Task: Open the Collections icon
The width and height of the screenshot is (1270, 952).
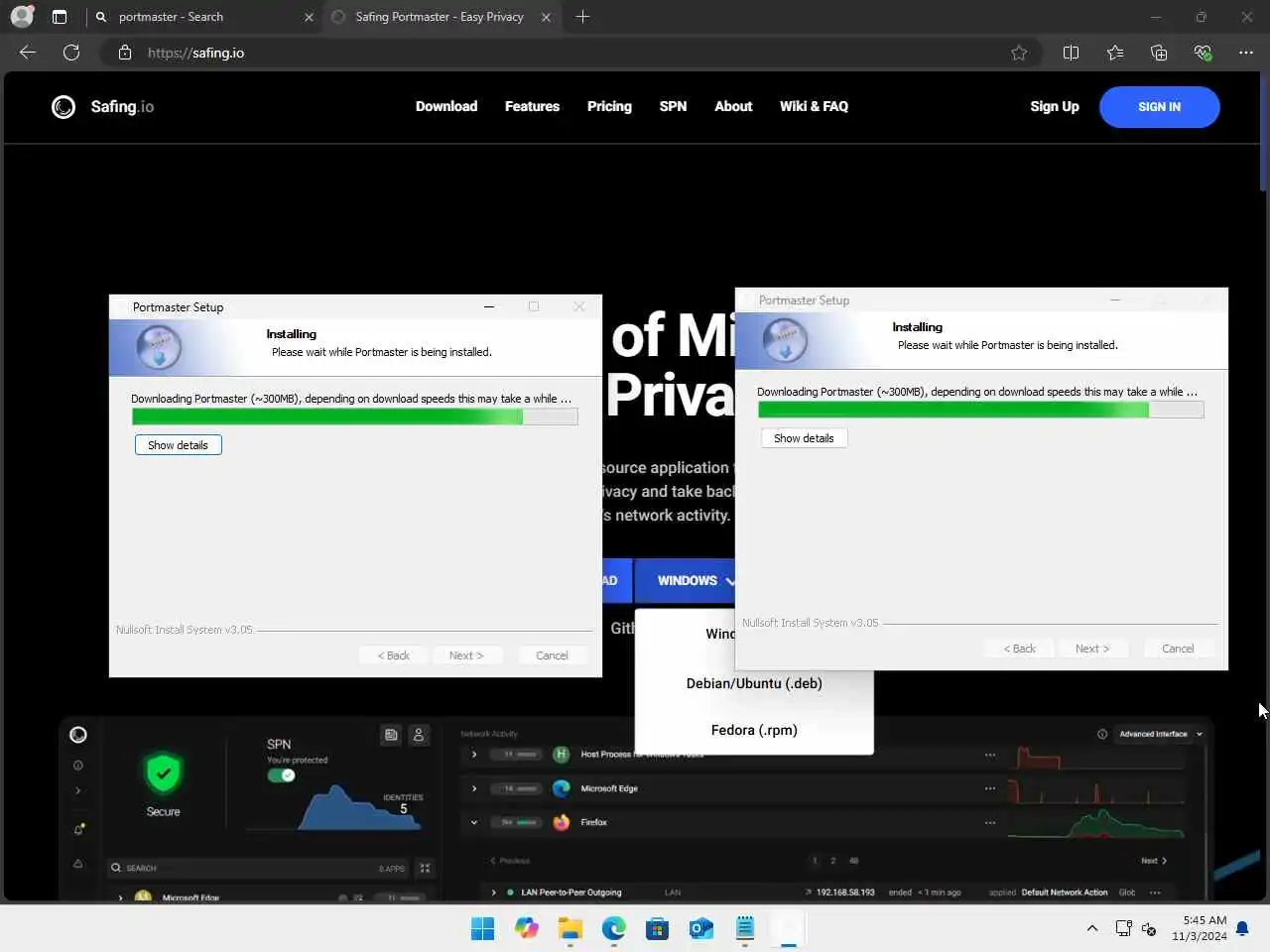Action: coord(1159,53)
